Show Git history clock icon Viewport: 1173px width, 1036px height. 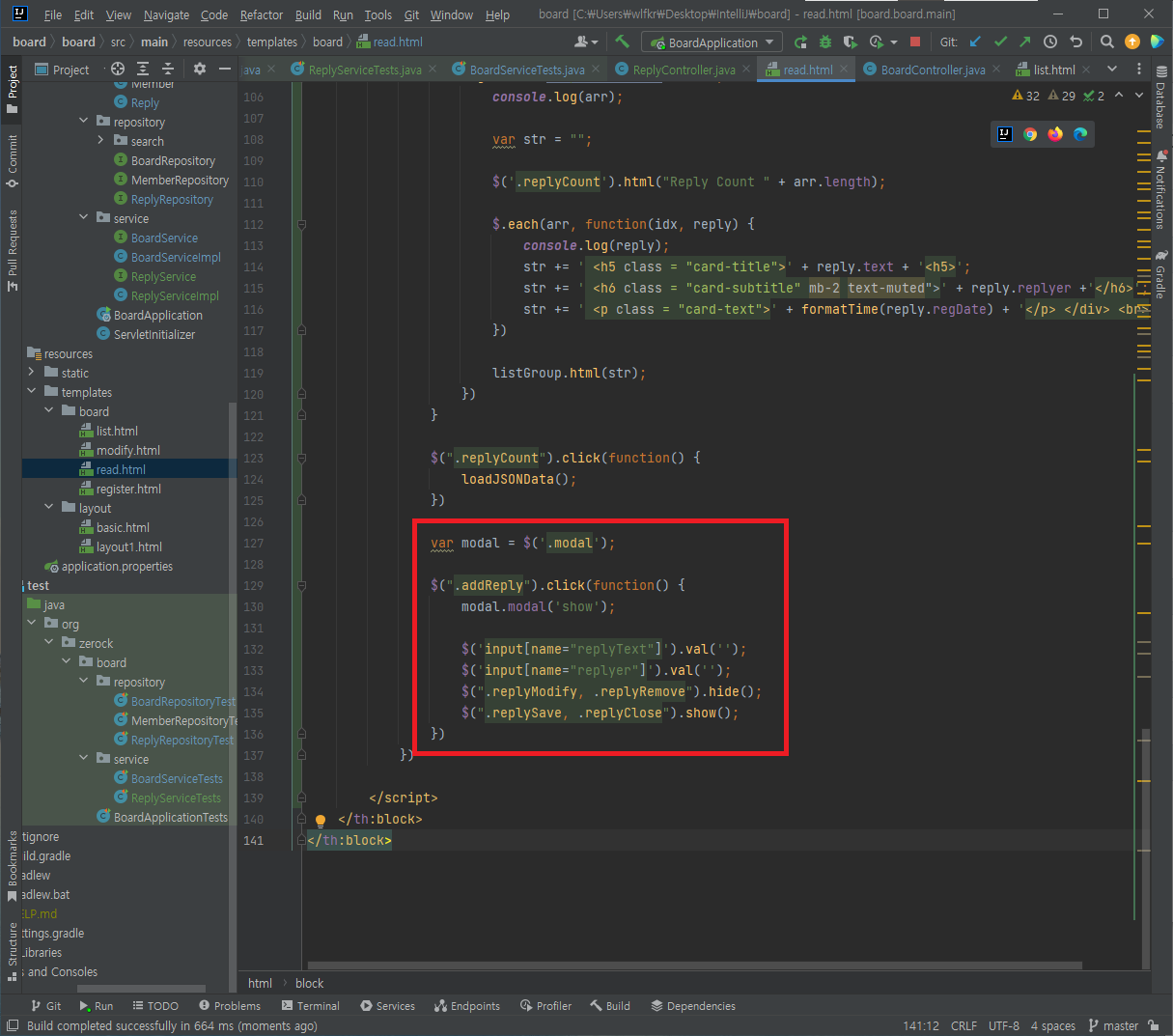[x=1050, y=42]
